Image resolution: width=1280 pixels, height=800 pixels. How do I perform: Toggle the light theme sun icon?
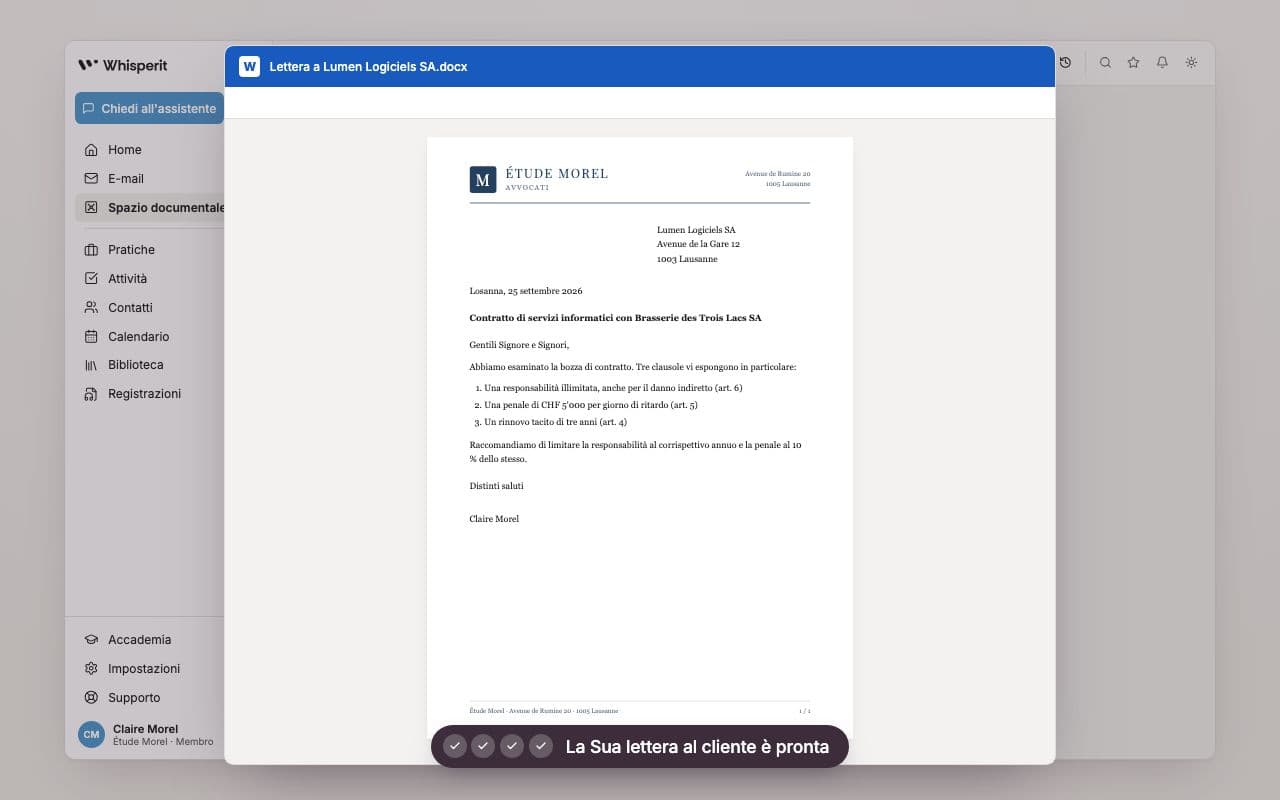click(x=1191, y=62)
